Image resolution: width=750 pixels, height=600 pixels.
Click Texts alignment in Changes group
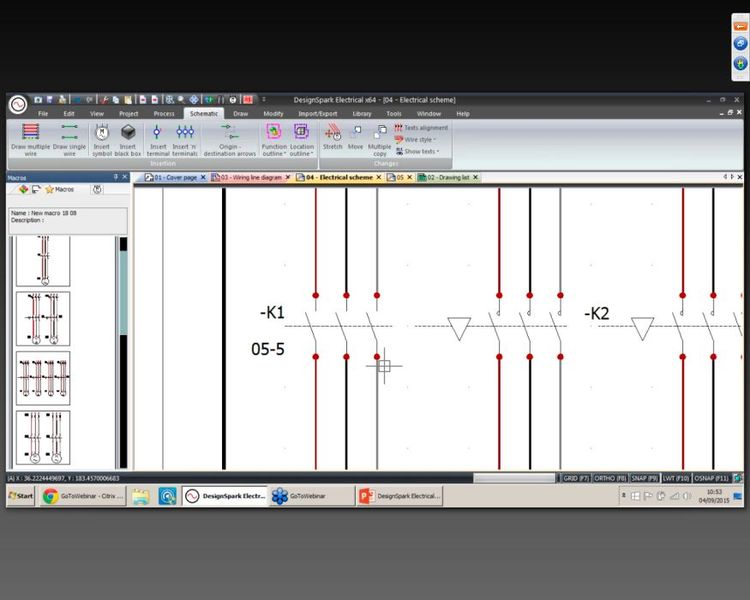pyautogui.click(x=421, y=128)
